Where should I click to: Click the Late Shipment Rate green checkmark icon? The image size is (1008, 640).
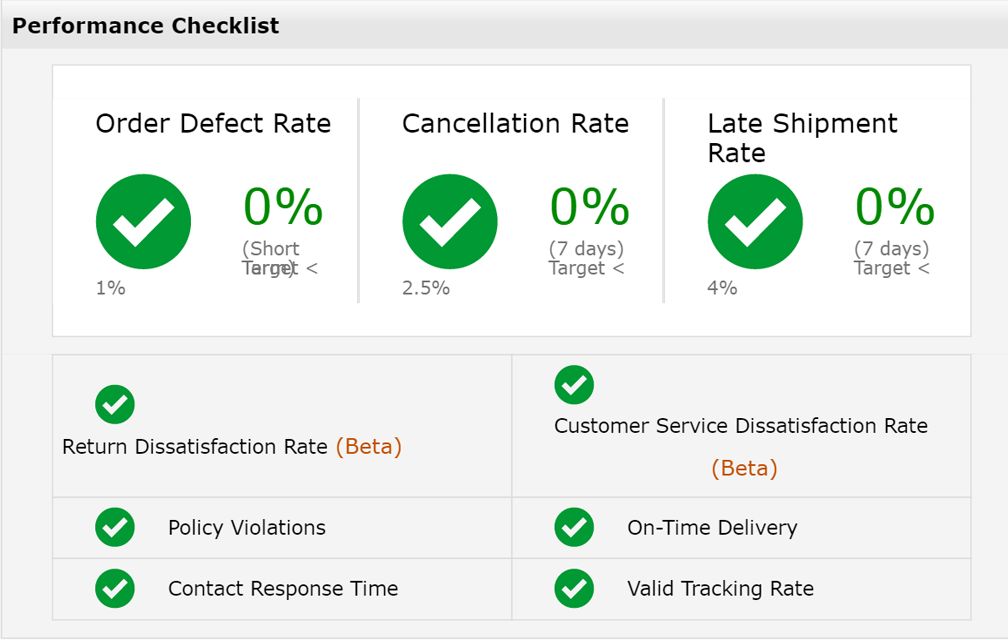(x=754, y=222)
